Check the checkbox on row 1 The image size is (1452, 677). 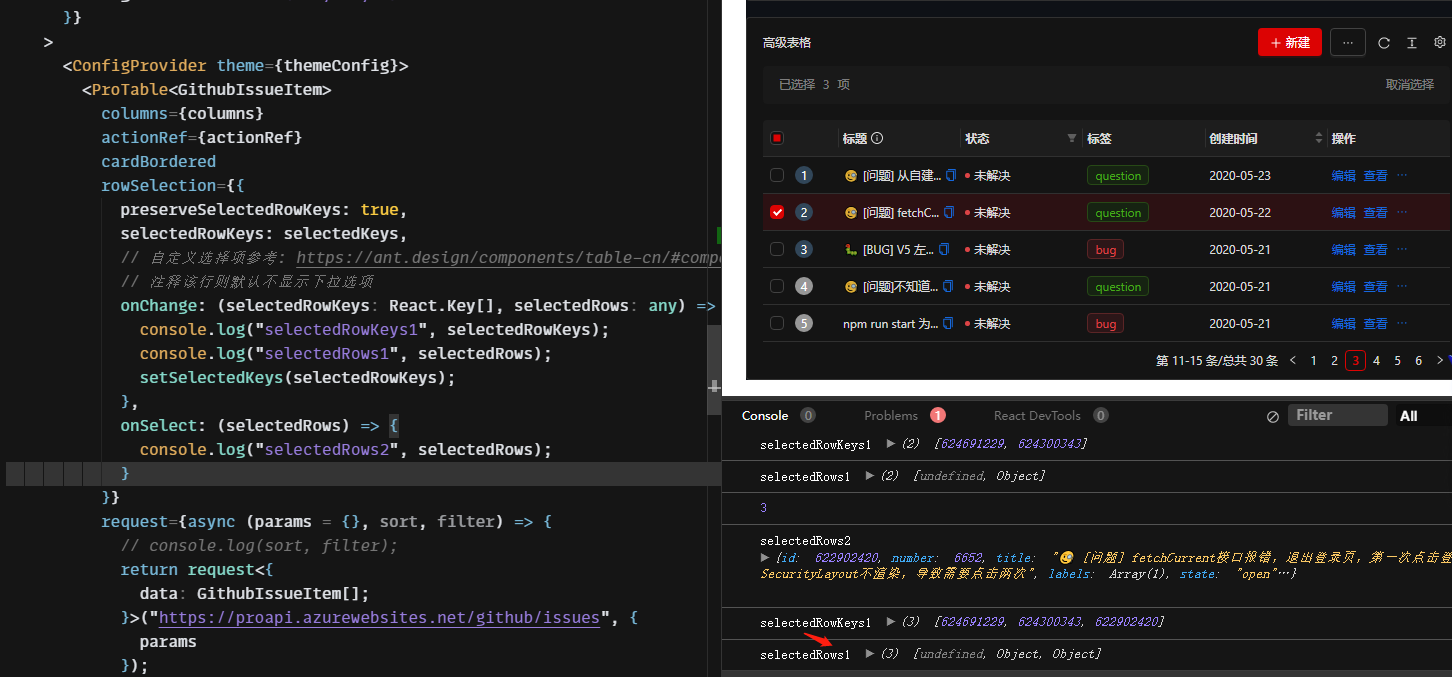point(777,175)
